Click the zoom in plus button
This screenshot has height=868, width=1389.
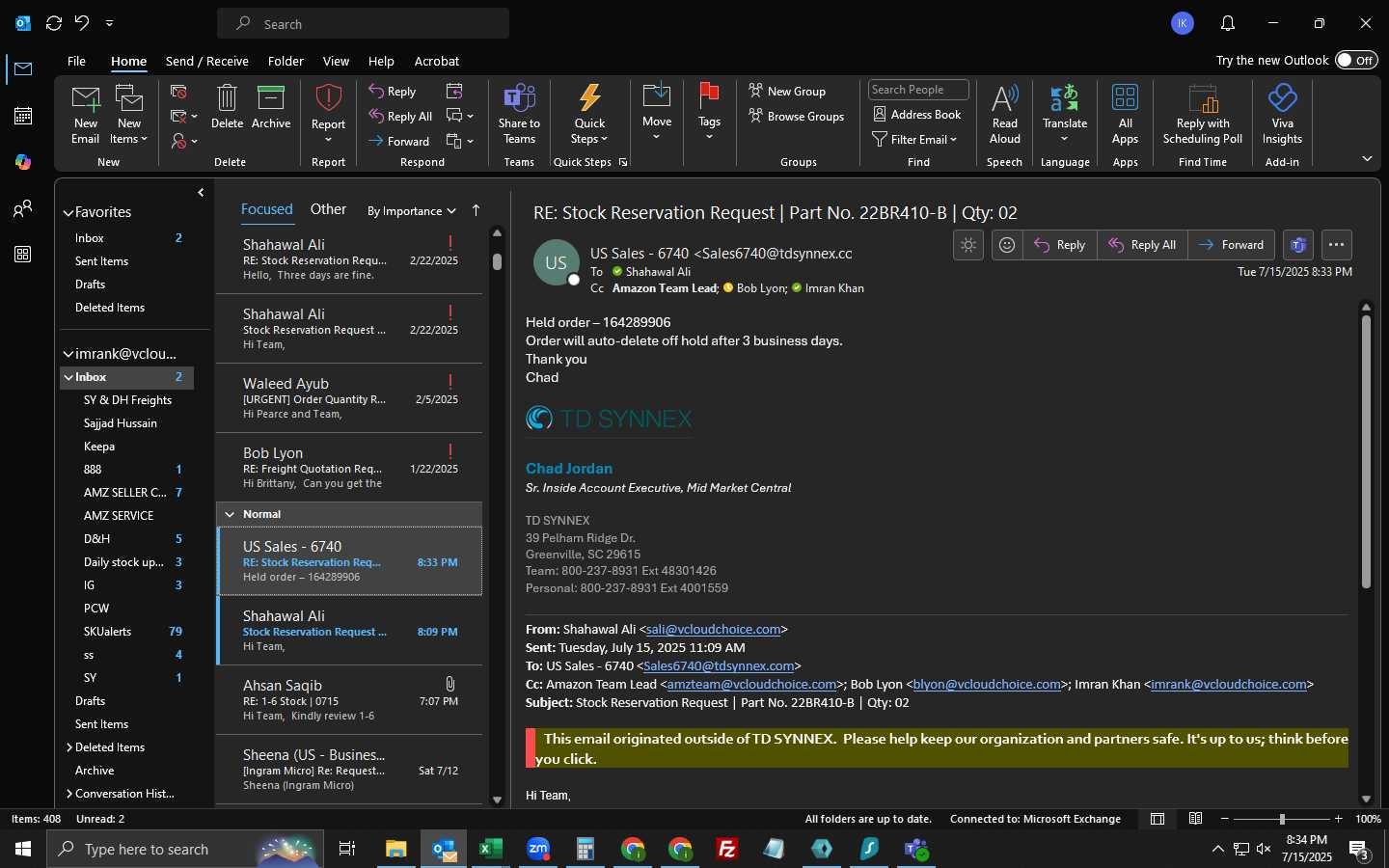coord(1338,819)
